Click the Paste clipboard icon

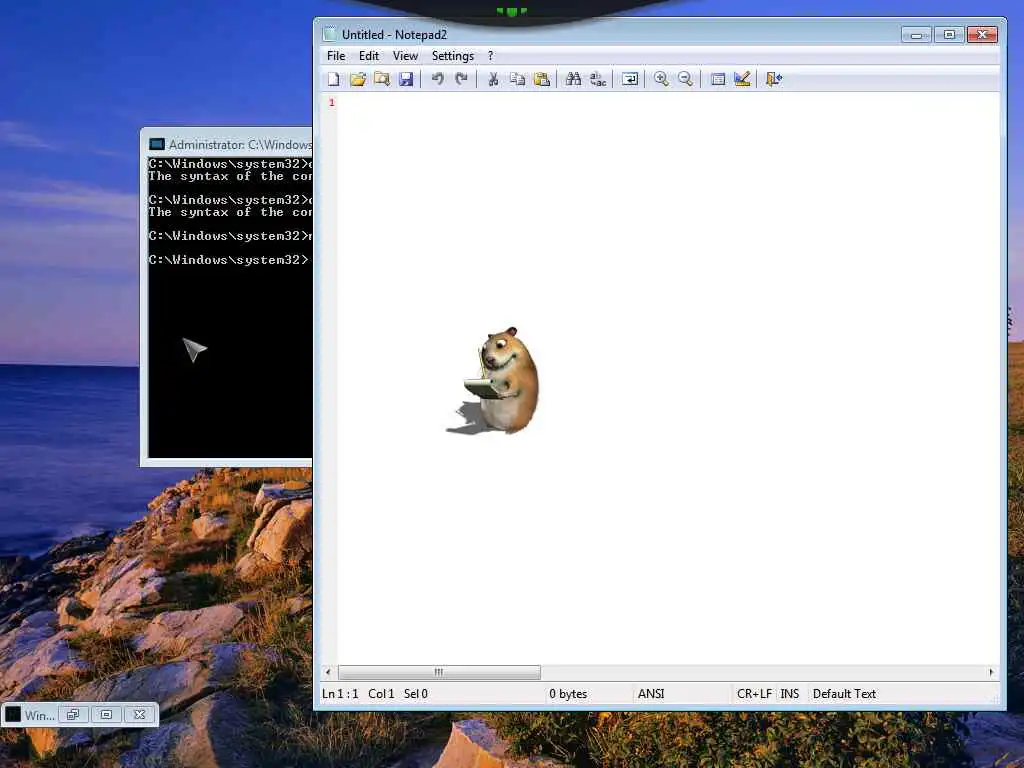point(541,79)
